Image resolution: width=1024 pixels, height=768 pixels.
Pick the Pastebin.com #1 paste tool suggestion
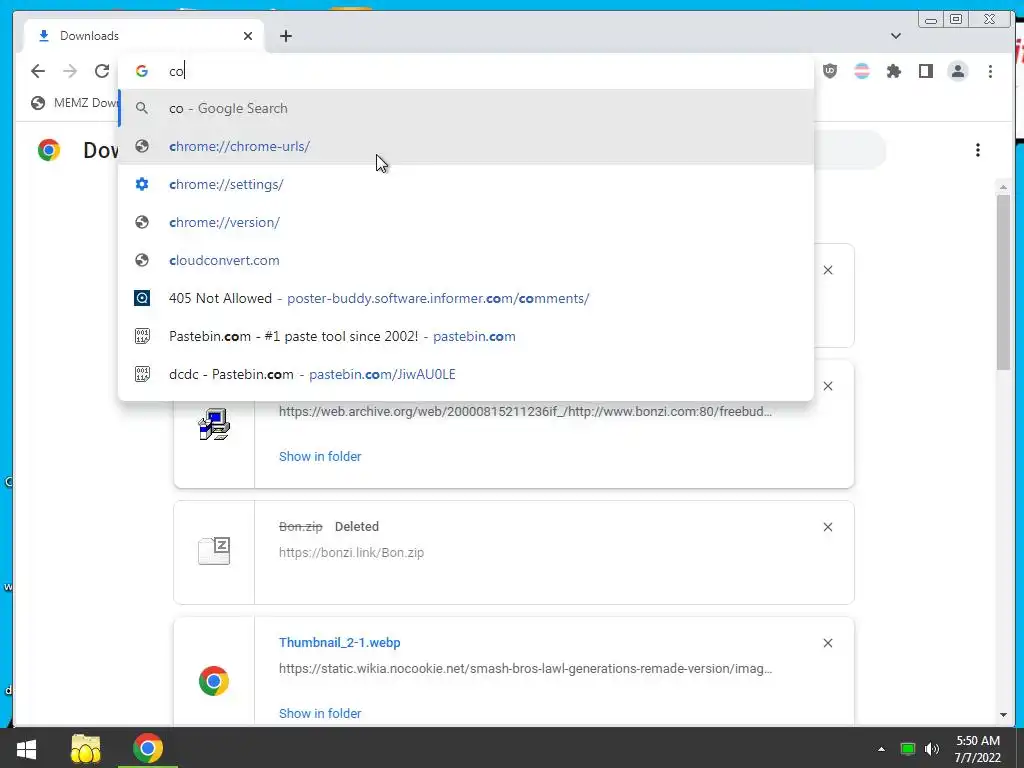(466, 336)
